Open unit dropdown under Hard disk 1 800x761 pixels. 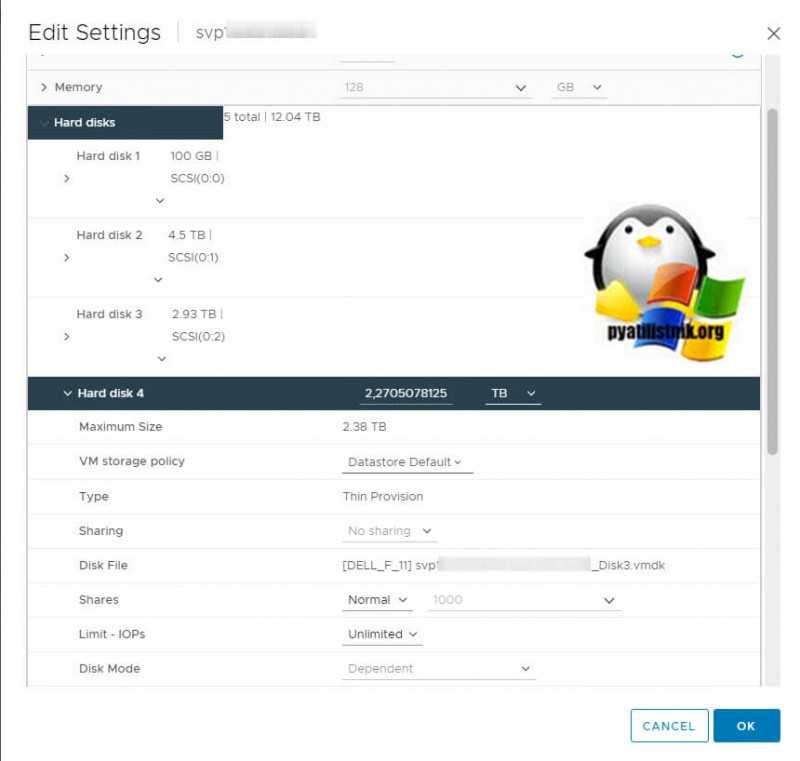160,201
